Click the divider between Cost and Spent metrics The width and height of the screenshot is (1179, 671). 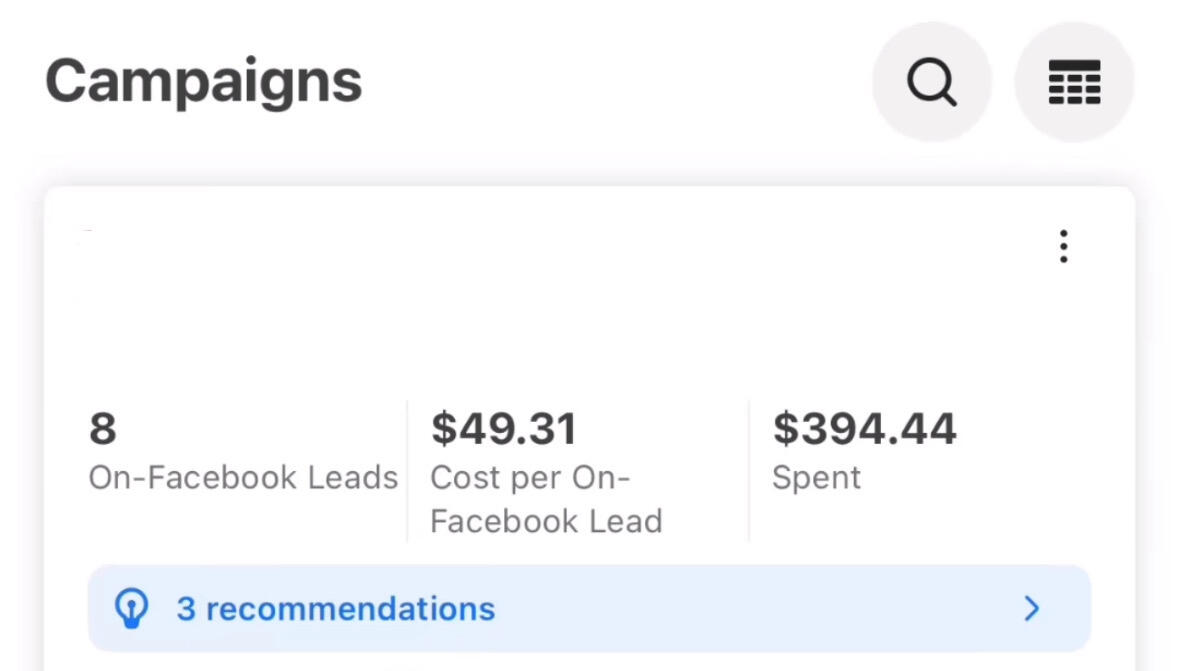749,471
